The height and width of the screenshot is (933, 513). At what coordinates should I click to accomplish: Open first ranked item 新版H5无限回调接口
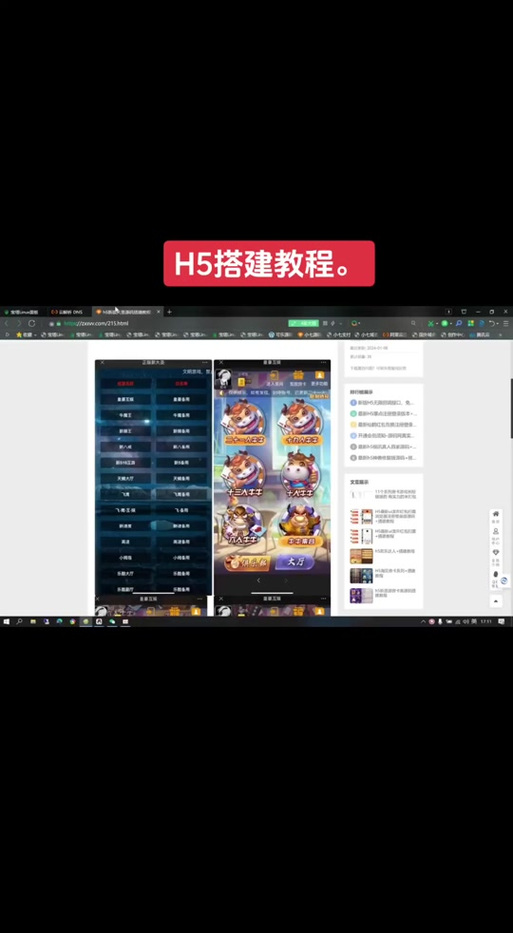pos(383,403)
